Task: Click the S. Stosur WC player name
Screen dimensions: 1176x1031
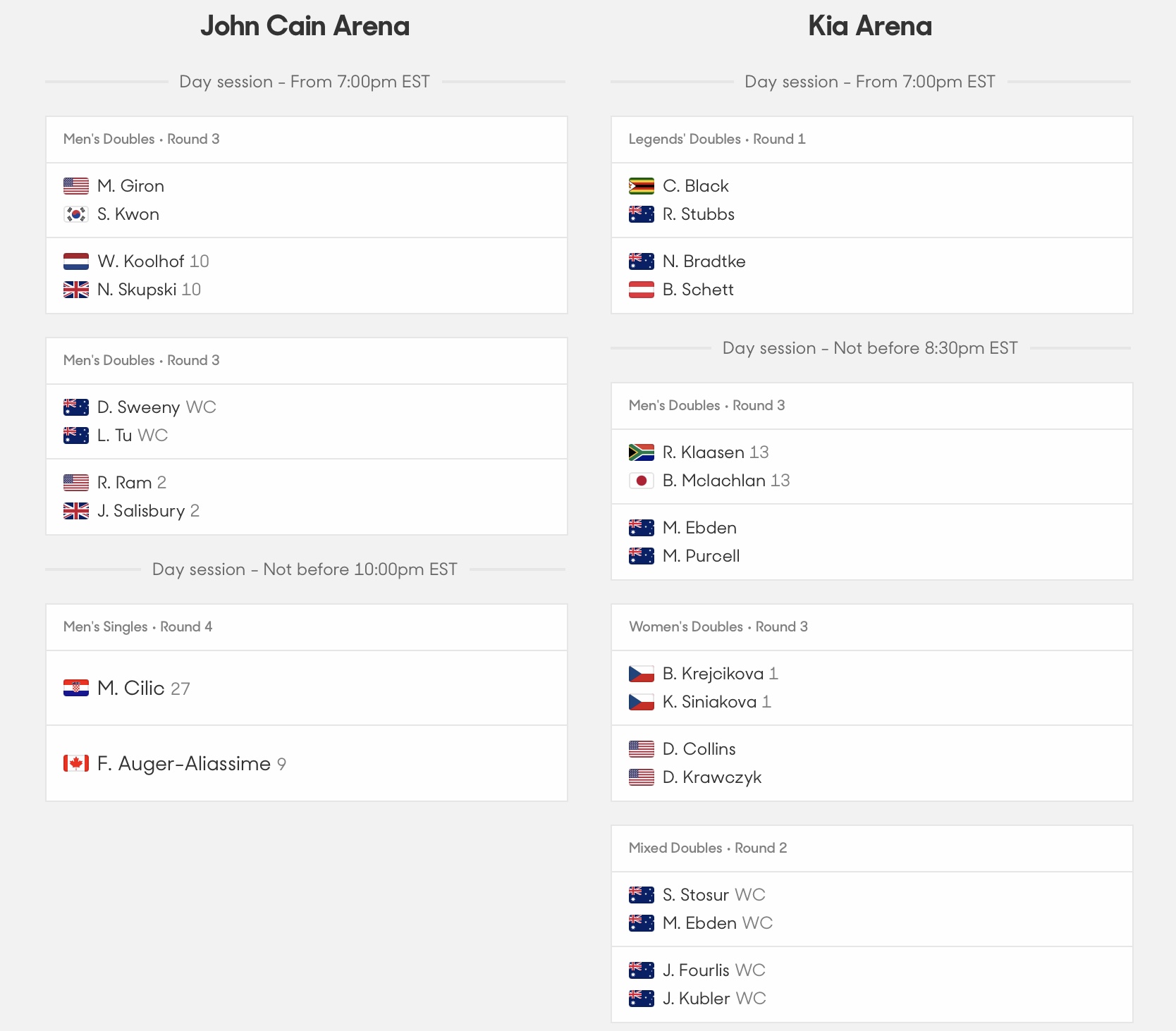Action: (714, 895)
